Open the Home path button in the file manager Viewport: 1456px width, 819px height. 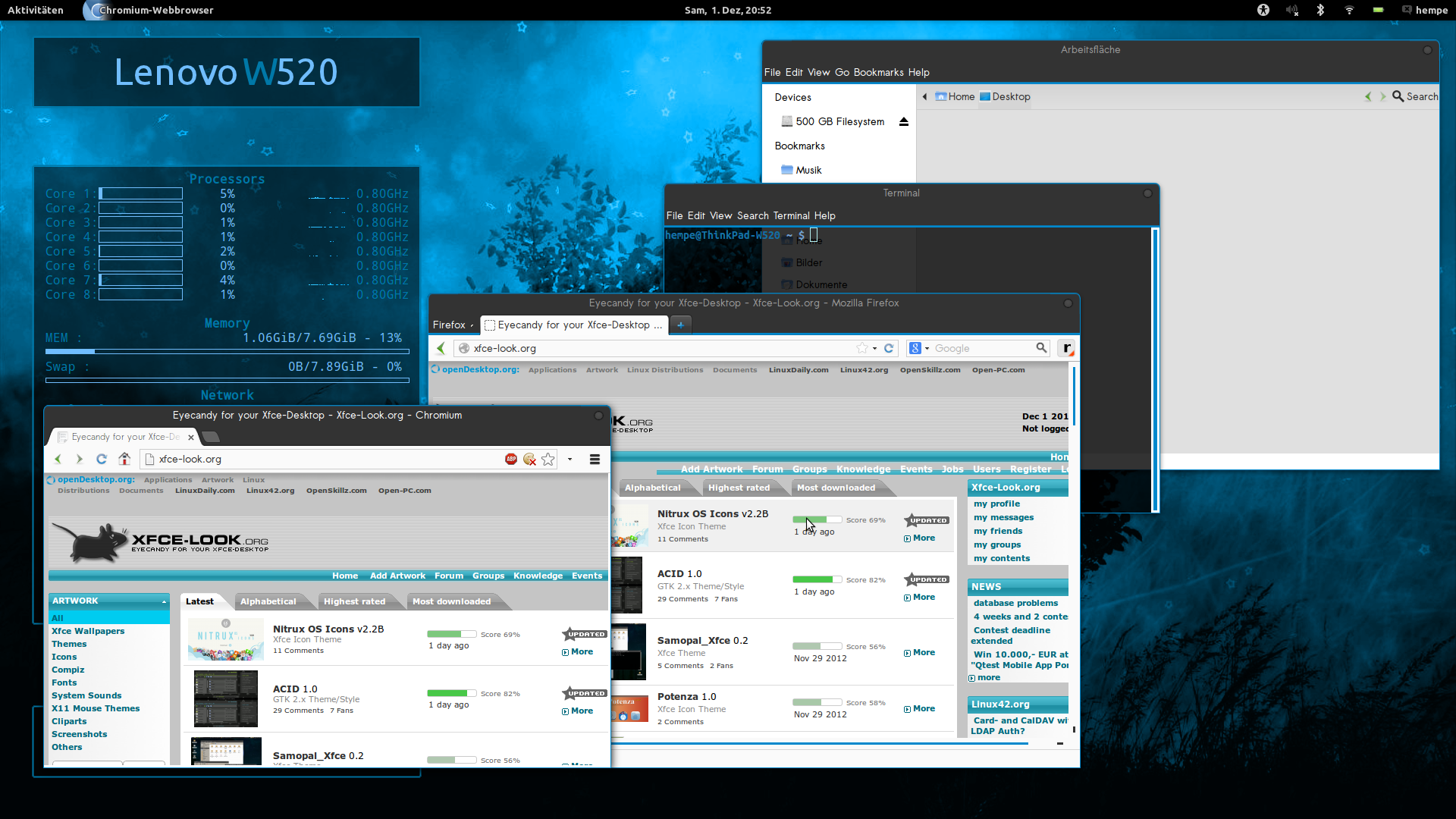[955, 96]
